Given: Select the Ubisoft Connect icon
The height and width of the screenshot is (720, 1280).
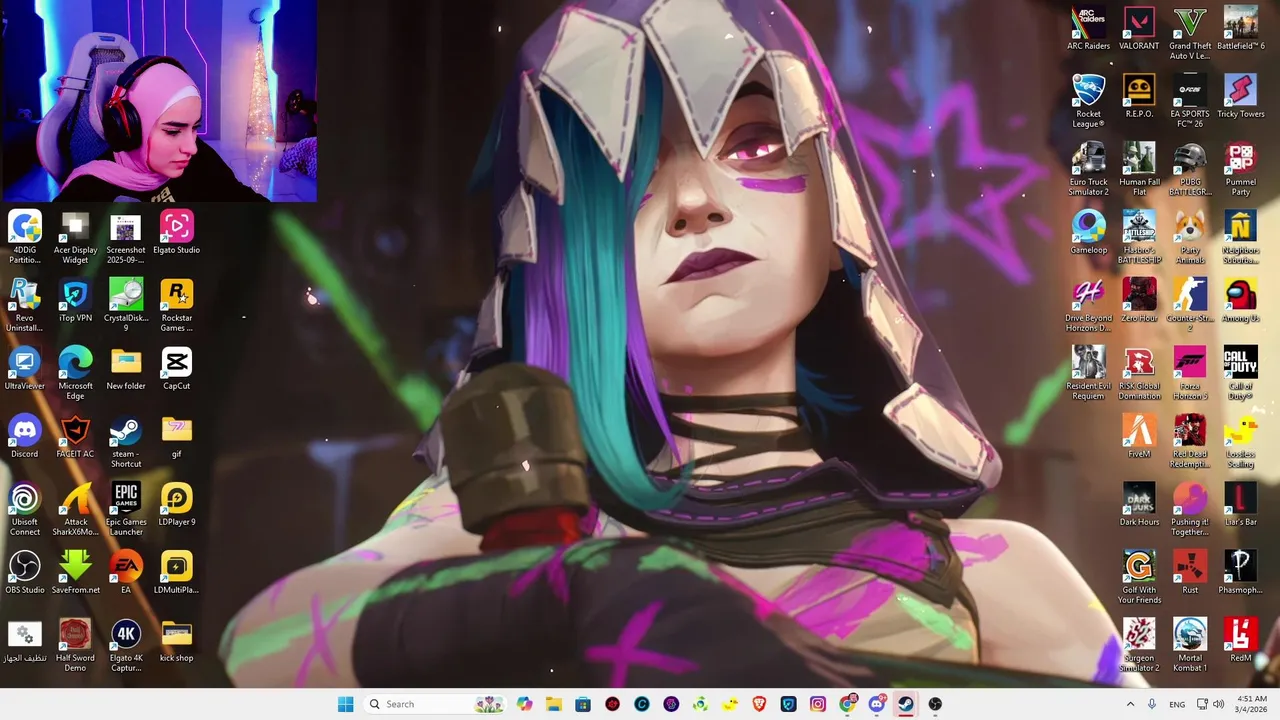Looking at the screenshot, I should [x=25, y=509].
